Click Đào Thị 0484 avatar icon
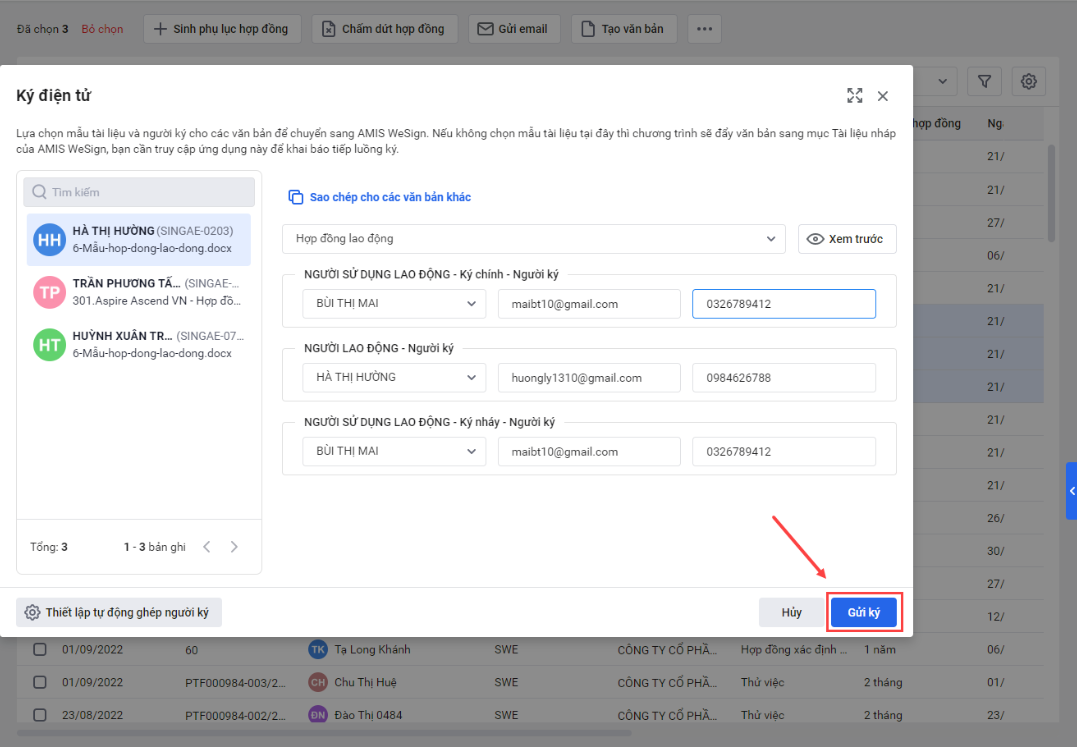1077x747 pixels. pyautogui.click(x=317, y=715)
